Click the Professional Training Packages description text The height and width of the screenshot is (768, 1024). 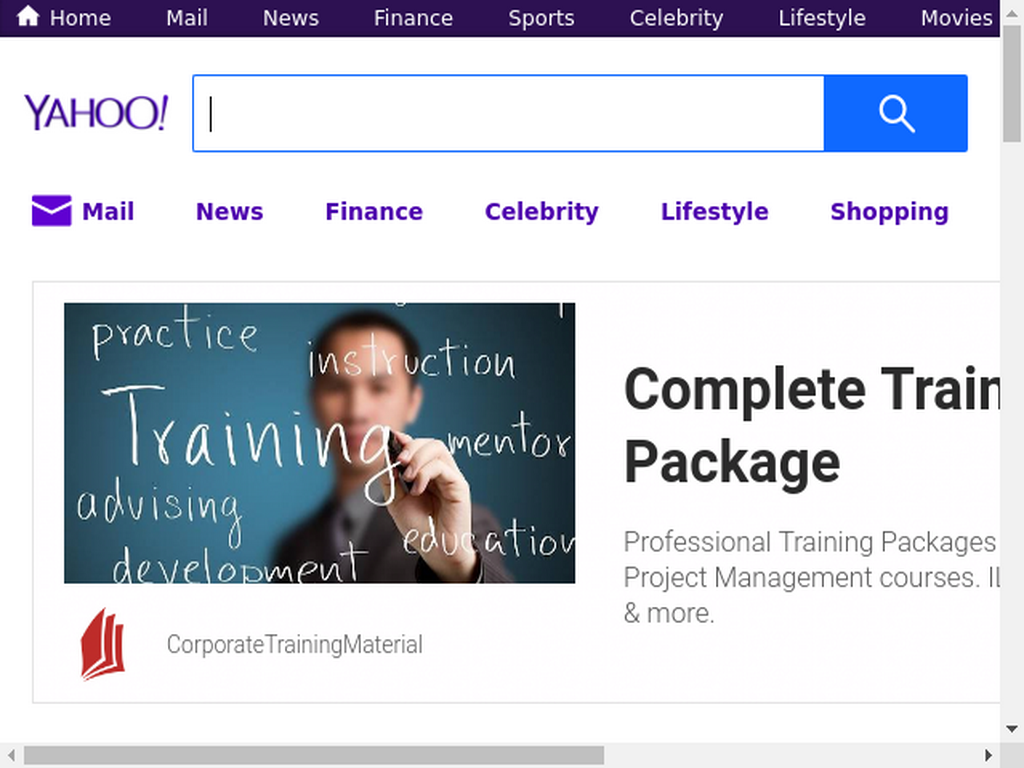pyautogui.click(x=812, y=577)
